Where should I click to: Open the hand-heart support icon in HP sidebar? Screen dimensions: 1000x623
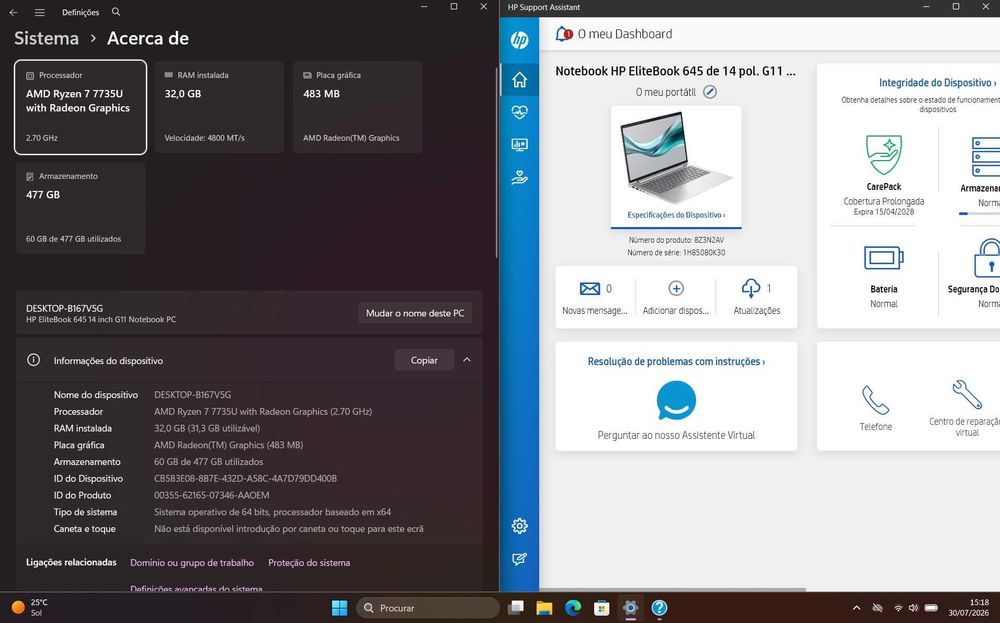[520, 178]
